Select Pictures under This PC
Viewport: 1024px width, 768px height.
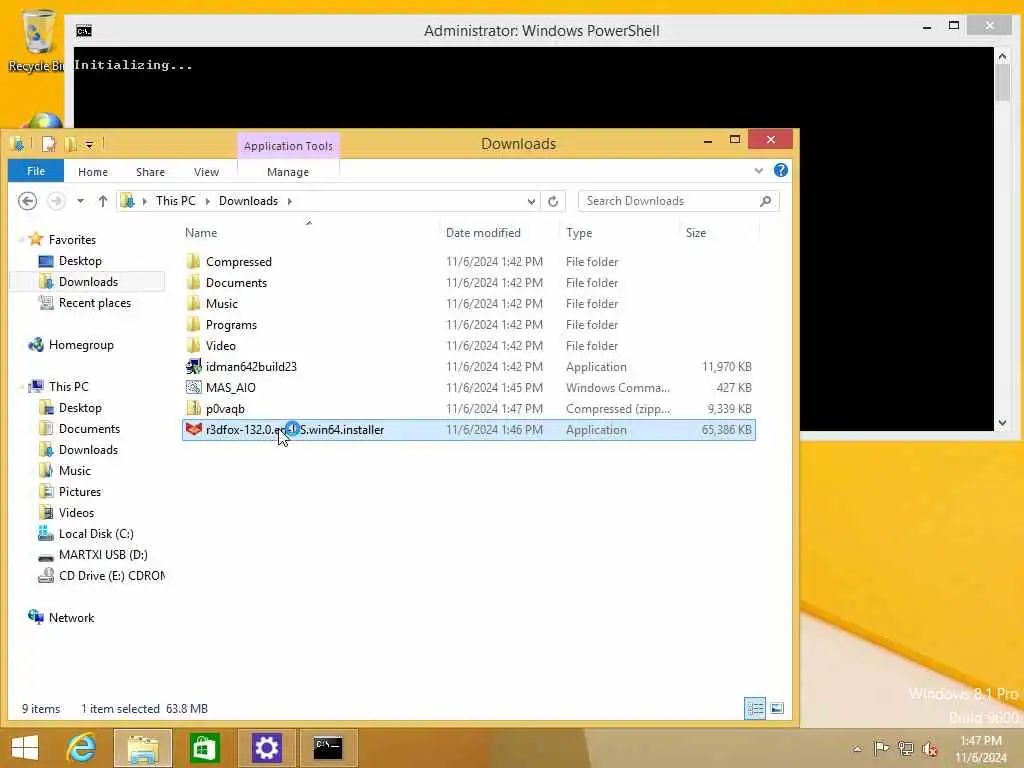click(80, 492)
